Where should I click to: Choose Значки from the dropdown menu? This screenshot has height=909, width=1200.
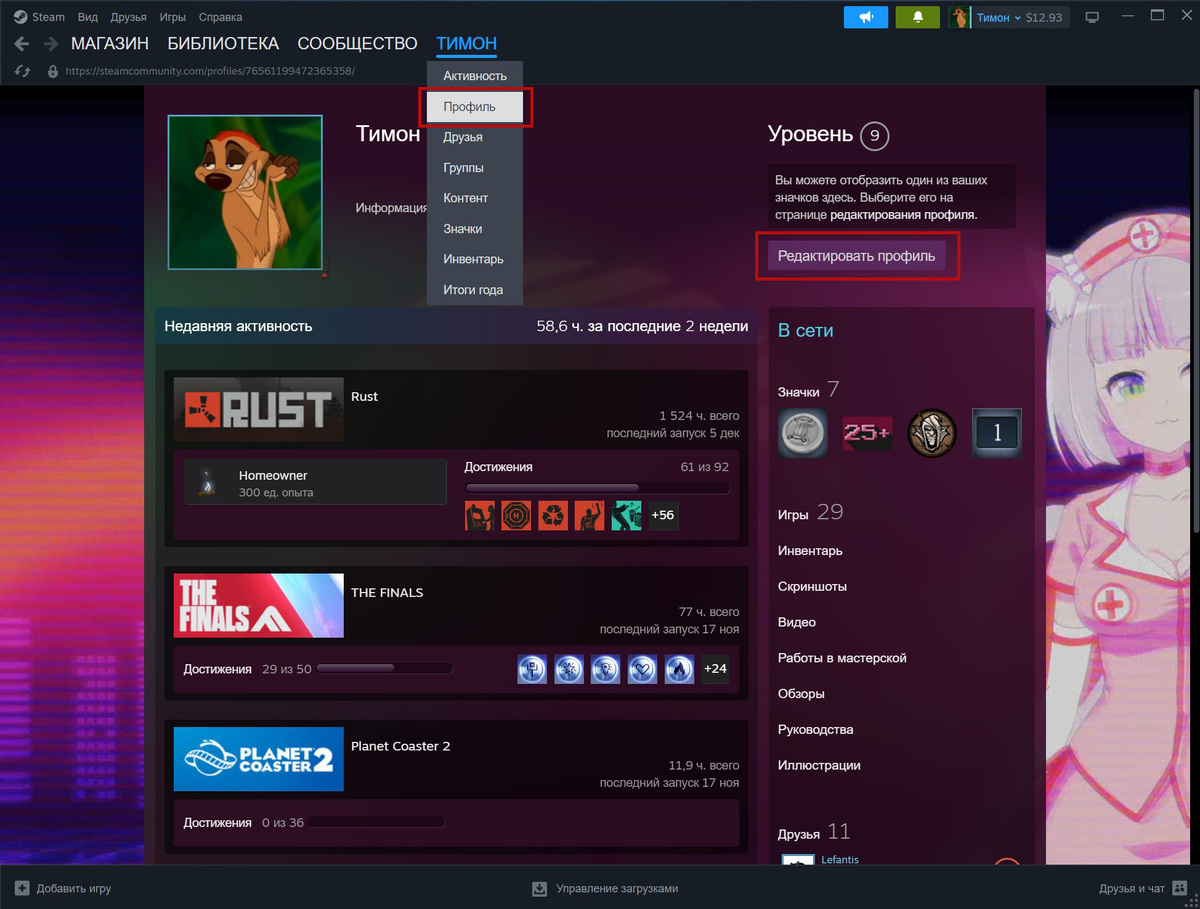[475, 229]
